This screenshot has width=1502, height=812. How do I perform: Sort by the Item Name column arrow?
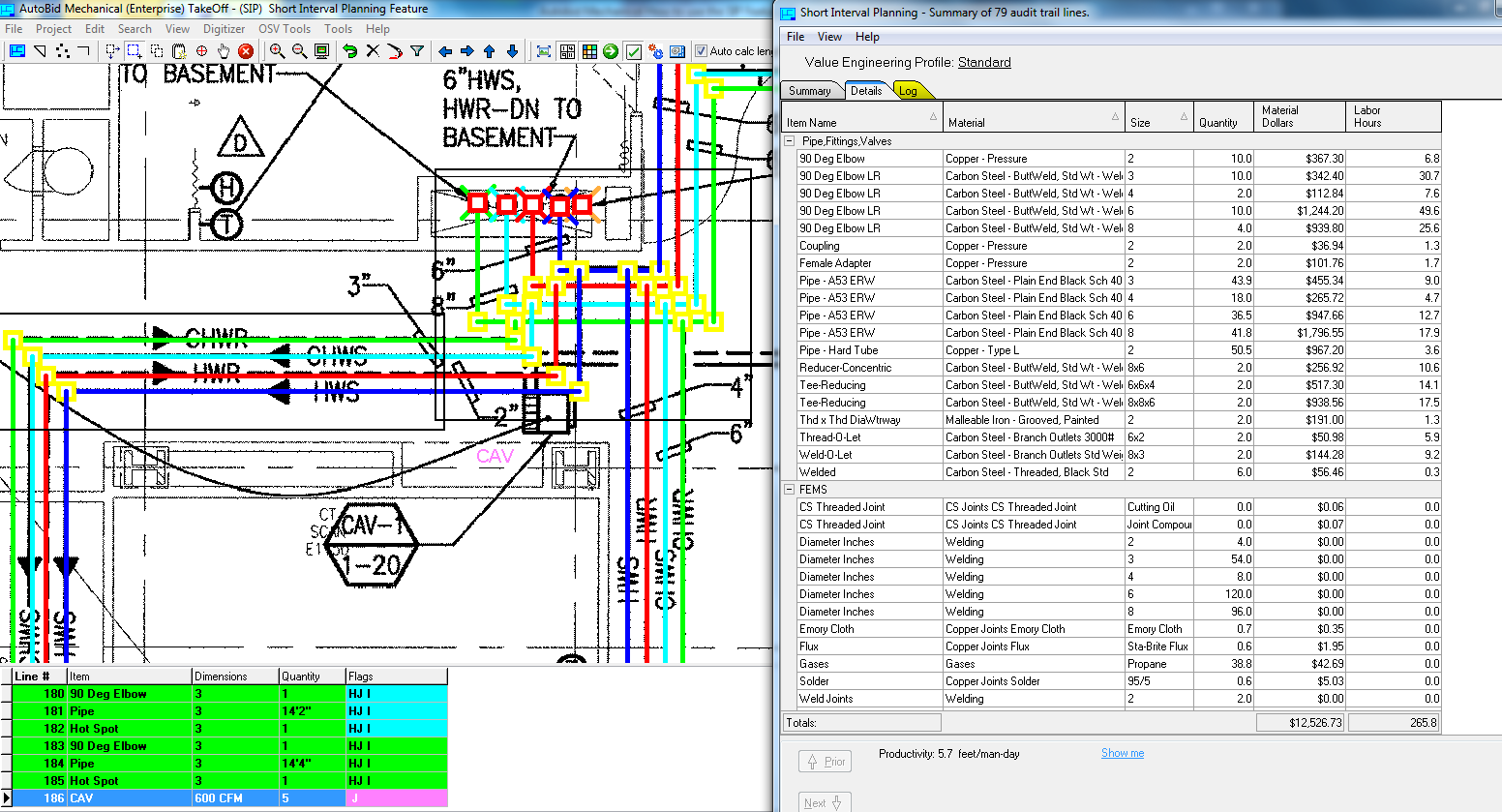tap(933, 117)
